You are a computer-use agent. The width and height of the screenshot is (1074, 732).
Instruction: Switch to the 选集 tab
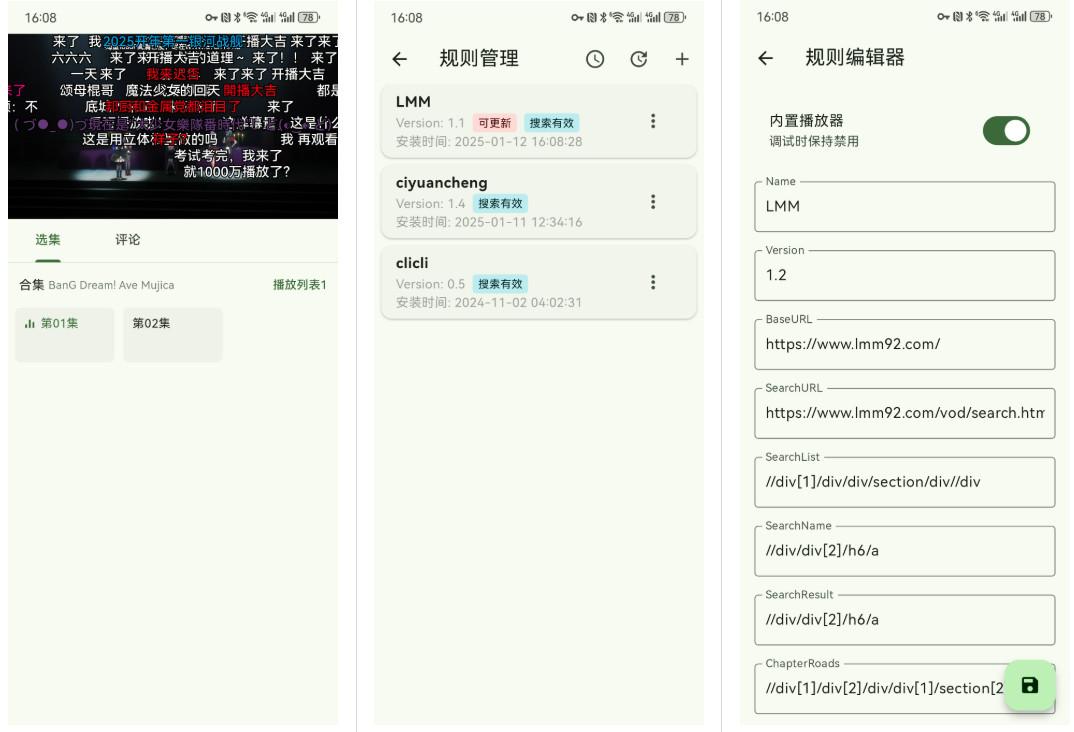coord(48,240)
